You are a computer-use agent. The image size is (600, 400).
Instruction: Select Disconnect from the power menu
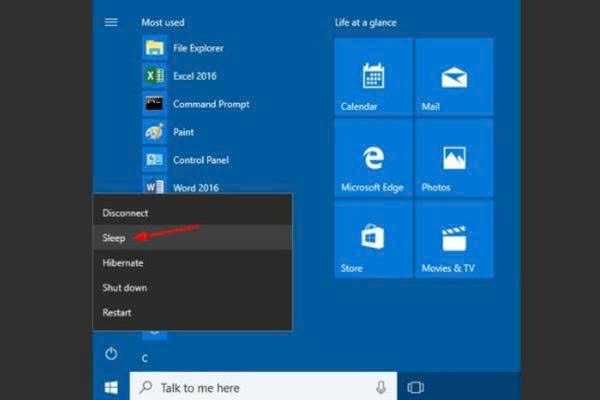coord(193,213)
